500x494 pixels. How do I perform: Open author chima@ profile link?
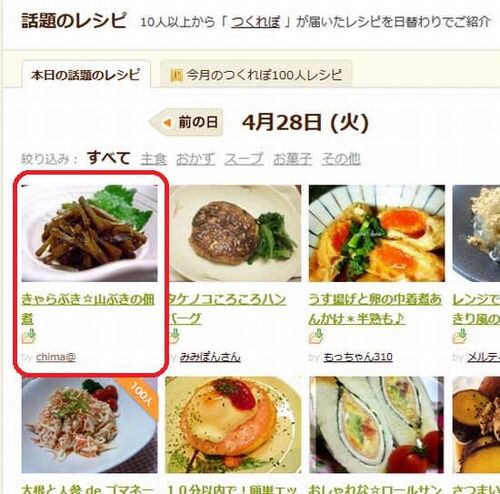(x=56, y=357)
